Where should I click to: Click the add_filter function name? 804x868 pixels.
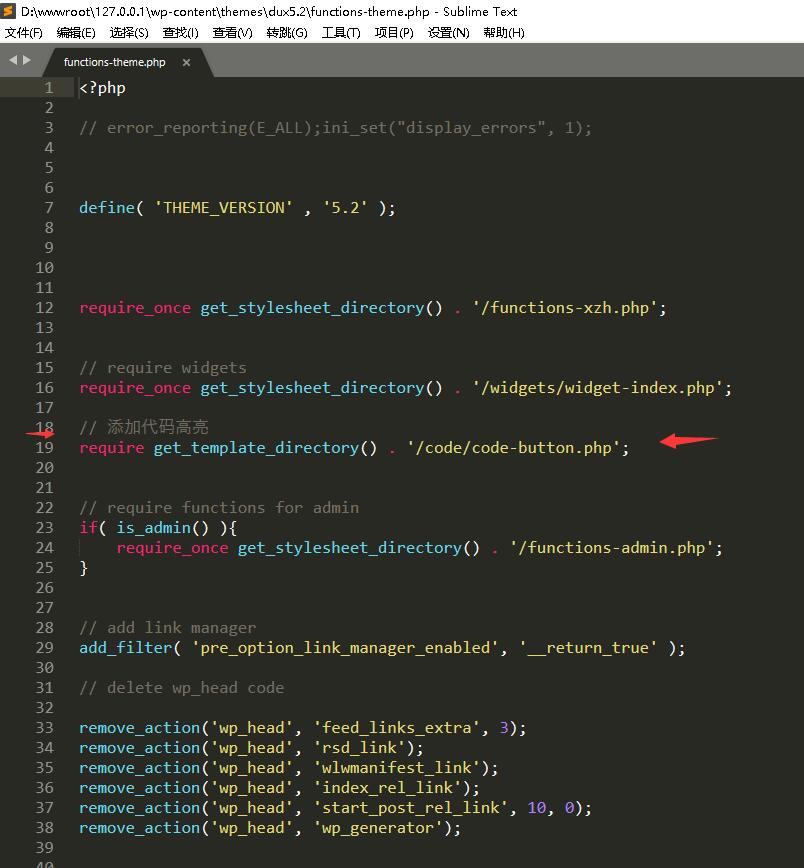[x=126, y=648]
